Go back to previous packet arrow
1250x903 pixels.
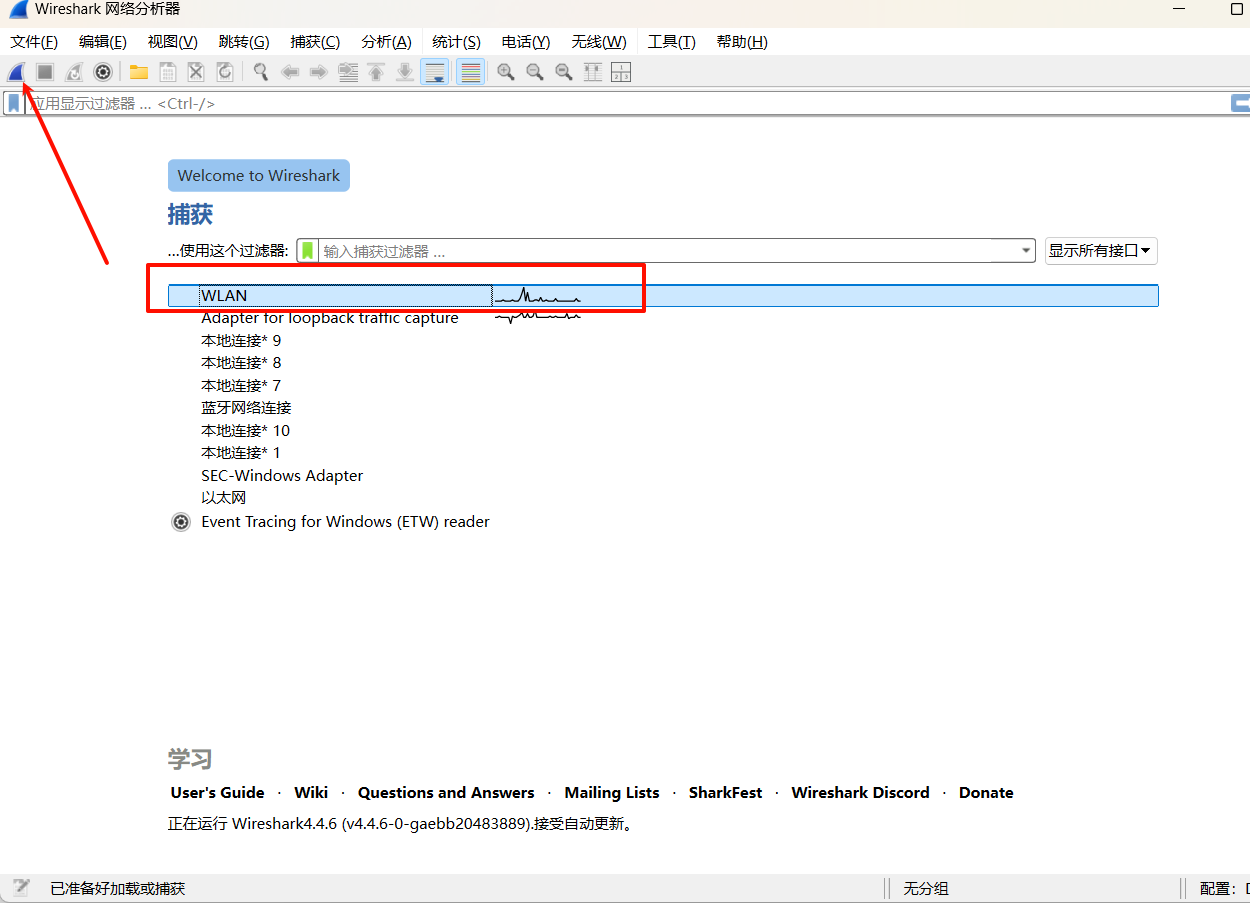pos(290,72)
